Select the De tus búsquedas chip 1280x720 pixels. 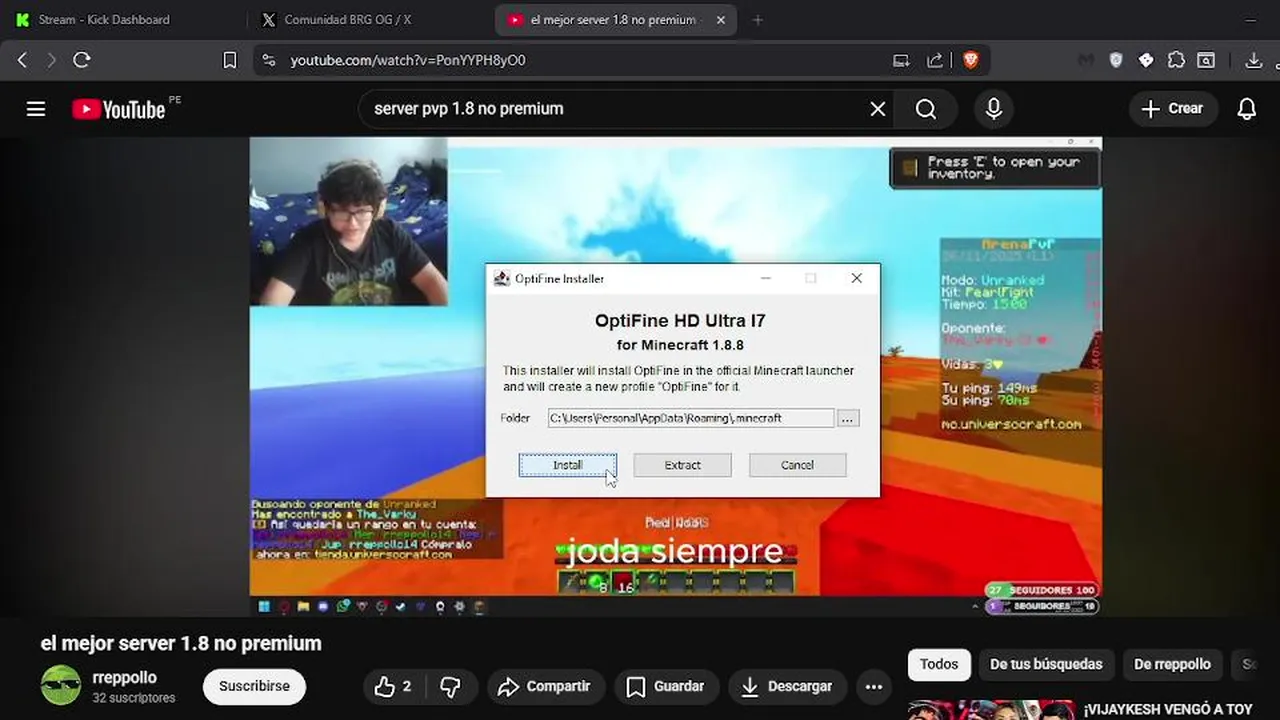tap(1046, 664)
